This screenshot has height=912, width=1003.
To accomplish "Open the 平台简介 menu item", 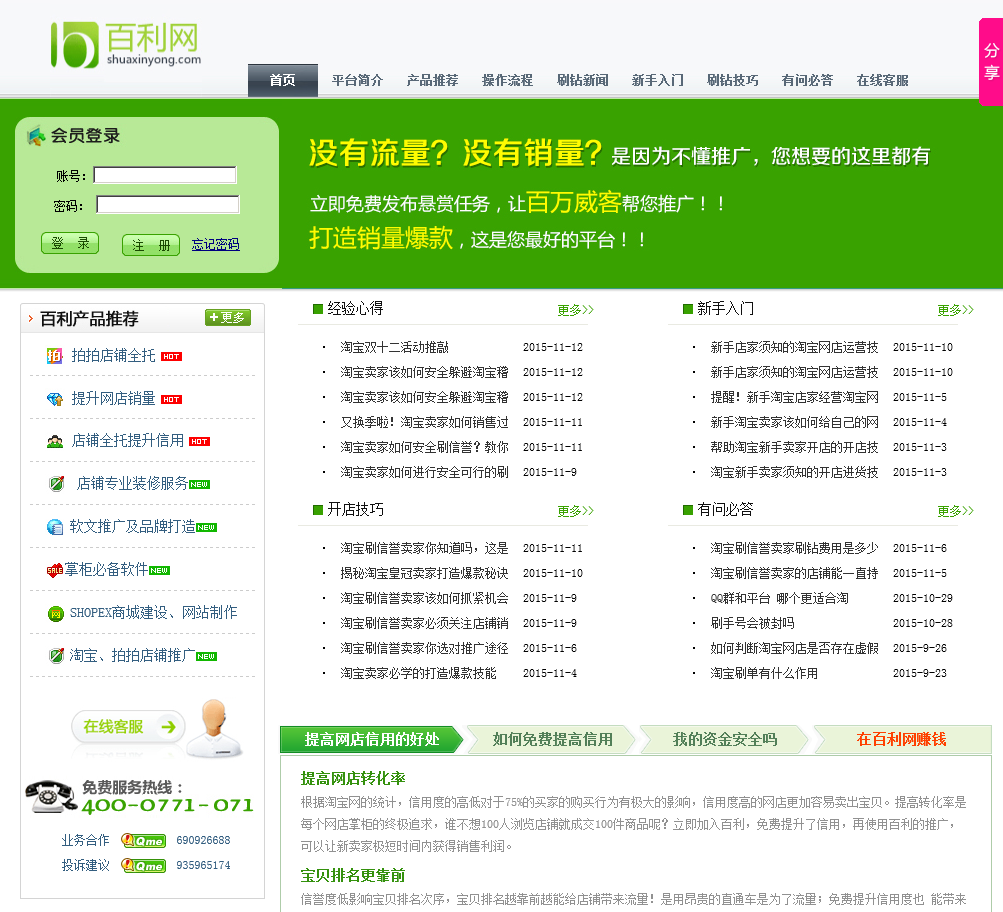I will point(358,81).
